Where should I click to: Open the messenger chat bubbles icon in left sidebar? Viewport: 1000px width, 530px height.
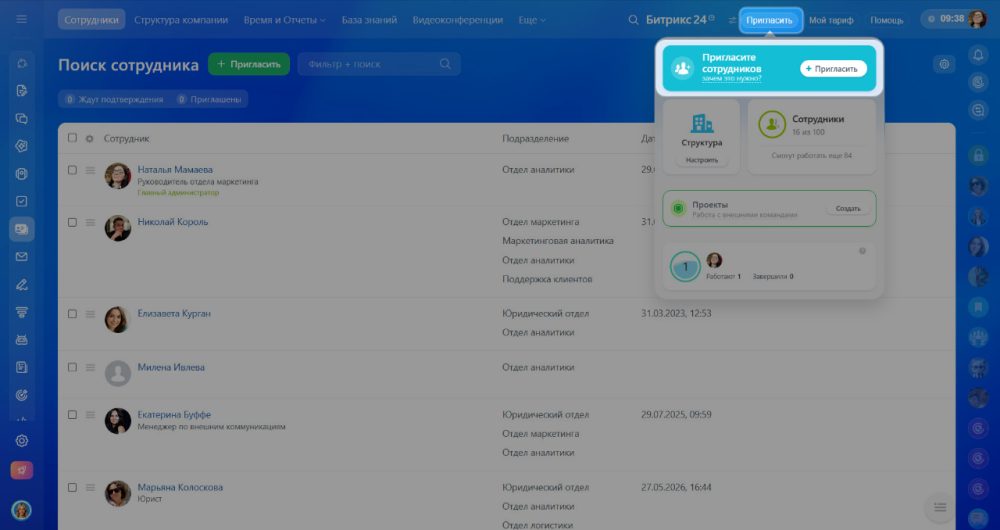tap(22, 119)
